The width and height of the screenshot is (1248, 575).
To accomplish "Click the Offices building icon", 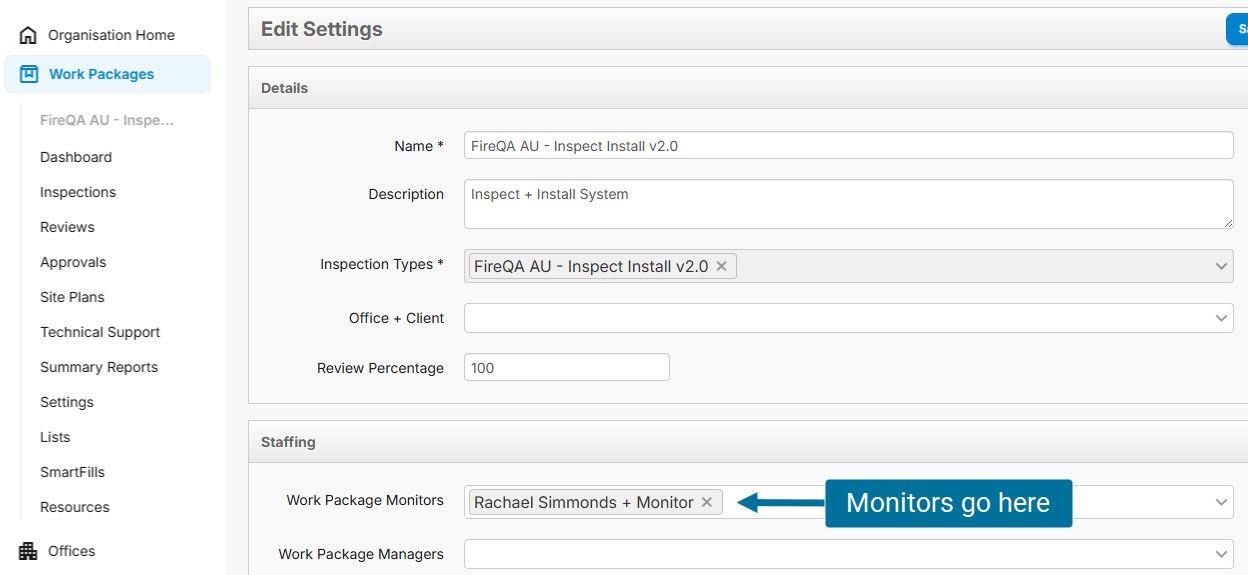I will tap(28, 551).
